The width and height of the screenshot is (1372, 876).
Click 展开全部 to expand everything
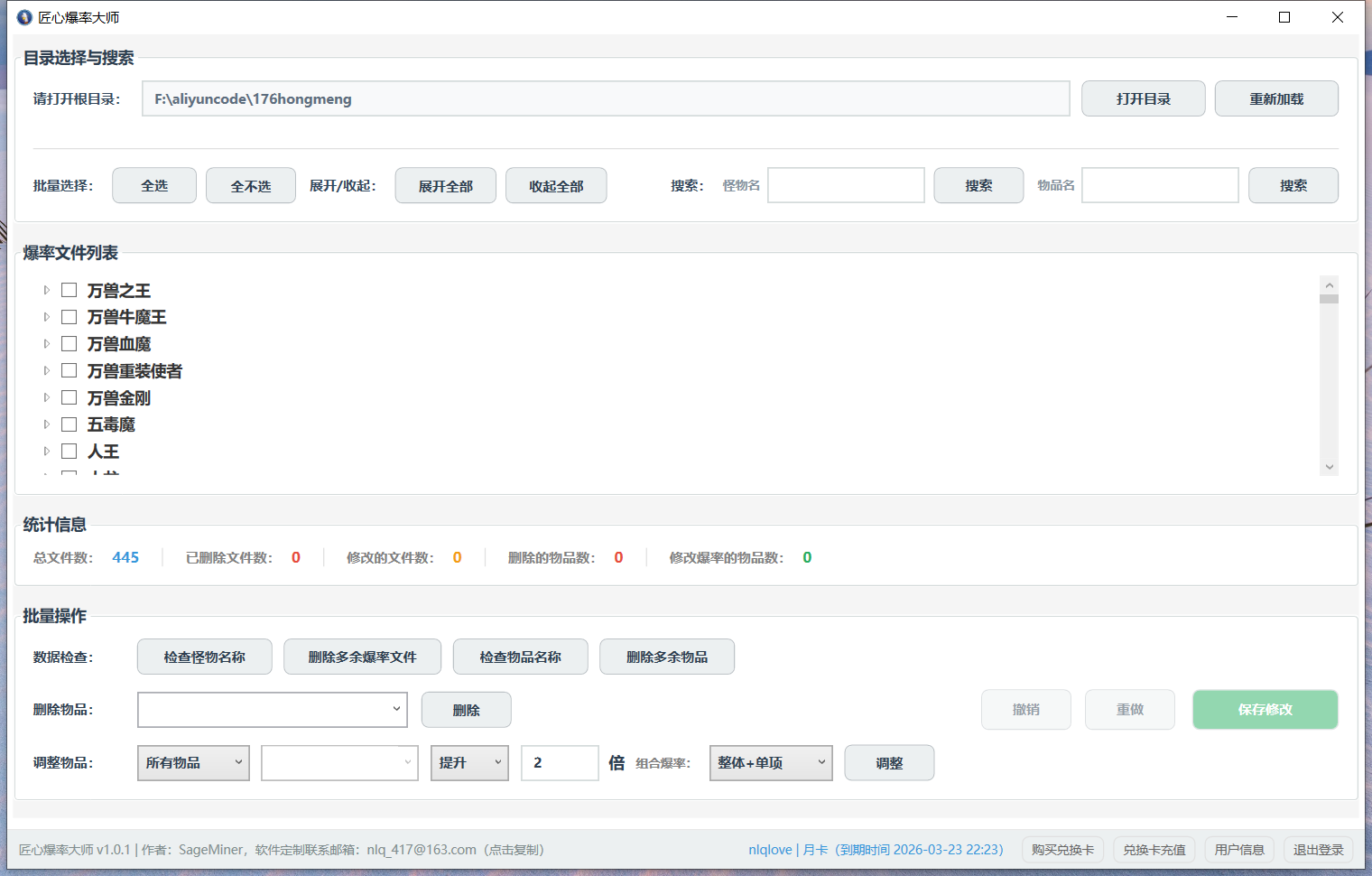coord(445,185)
